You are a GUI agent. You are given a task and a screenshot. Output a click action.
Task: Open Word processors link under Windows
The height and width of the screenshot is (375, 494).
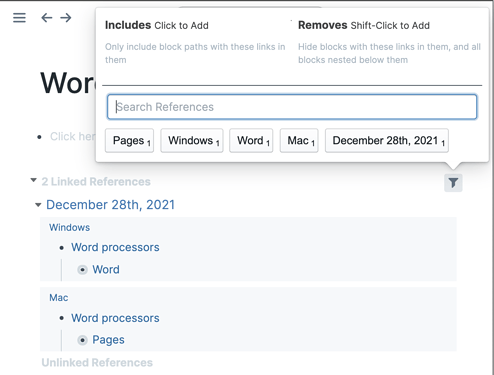(115, 247)
